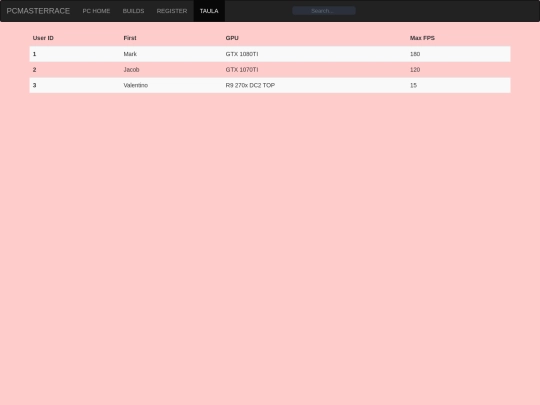540x405 pixels.
Task: Open the BUILDS nav item
Action: click(133, 11)
